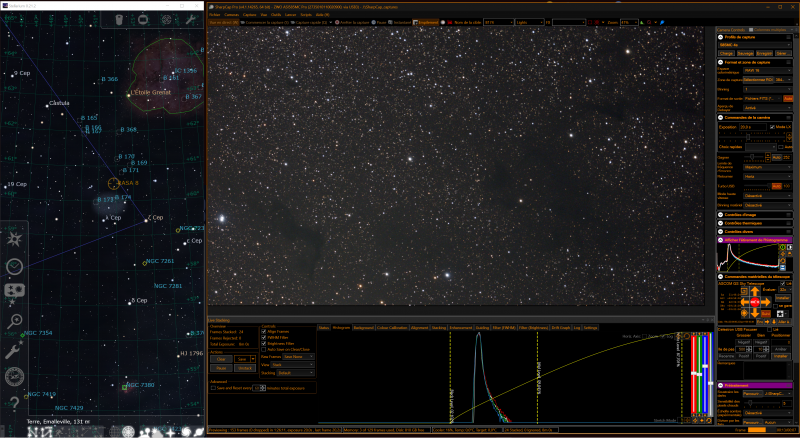800x438 pixels.
Task: Click blue pin icon in SharpCap toolbar
Action: 662,22
